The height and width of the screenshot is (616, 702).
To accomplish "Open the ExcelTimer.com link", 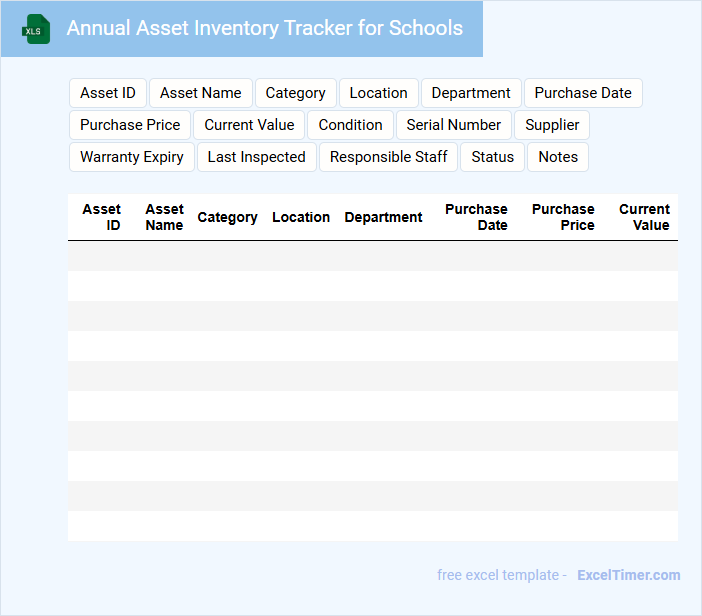I will (629, 575).
